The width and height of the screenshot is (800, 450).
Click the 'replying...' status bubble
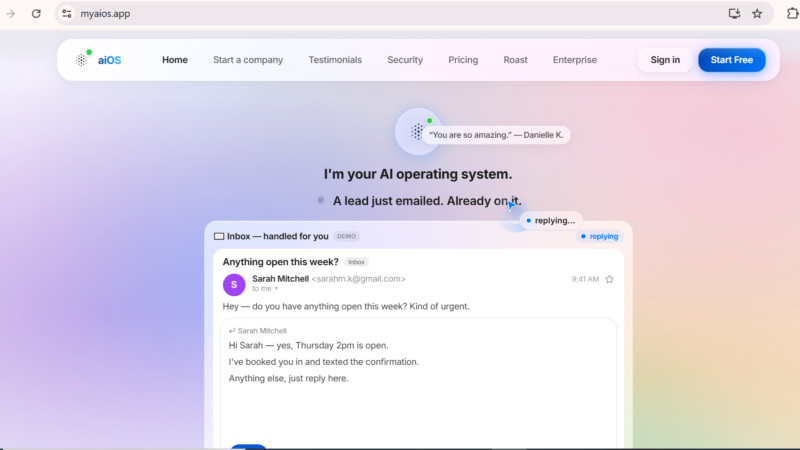pyautogui.click(x=551, y=220)
